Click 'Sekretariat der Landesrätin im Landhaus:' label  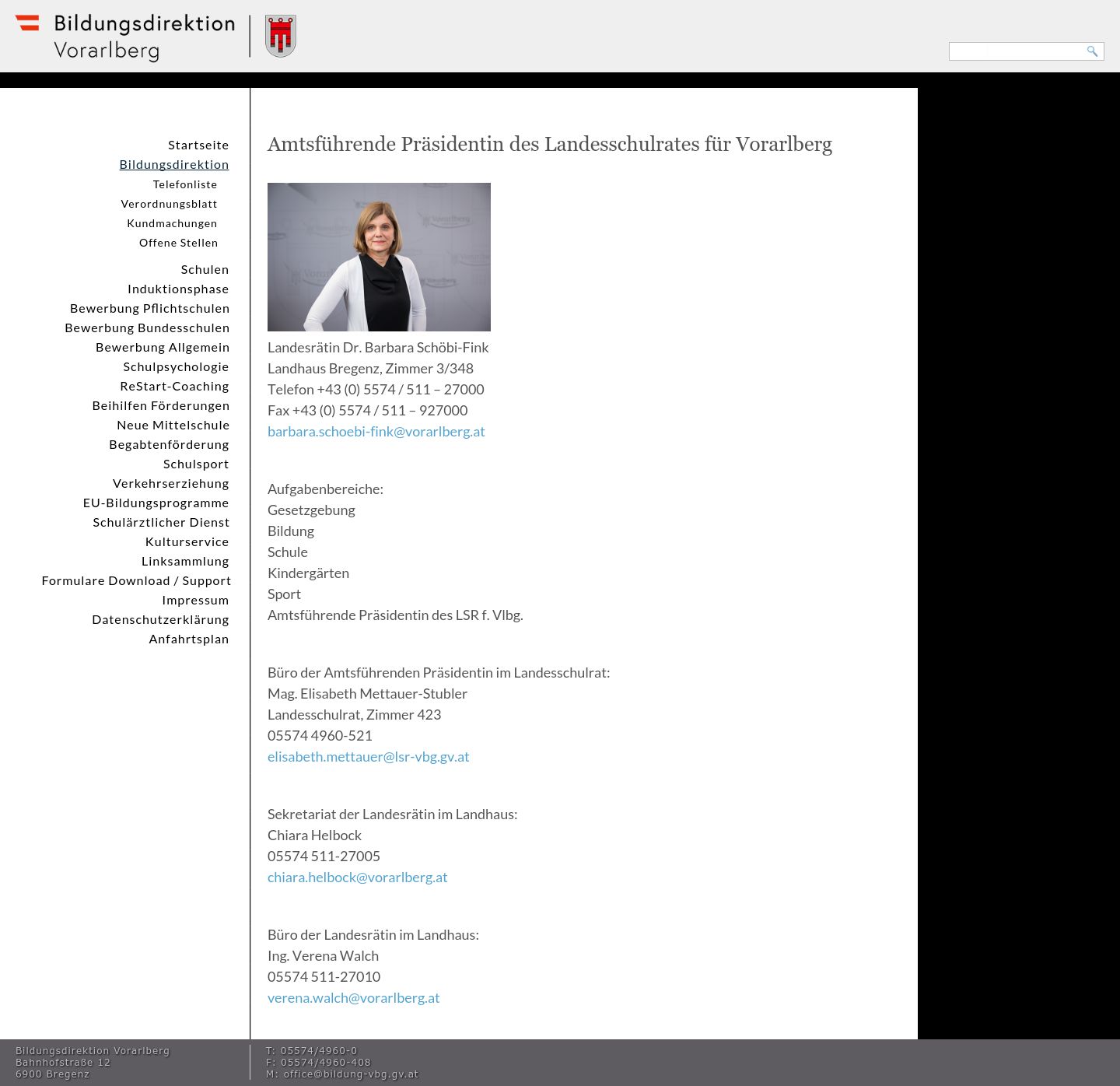pos(392,814)
